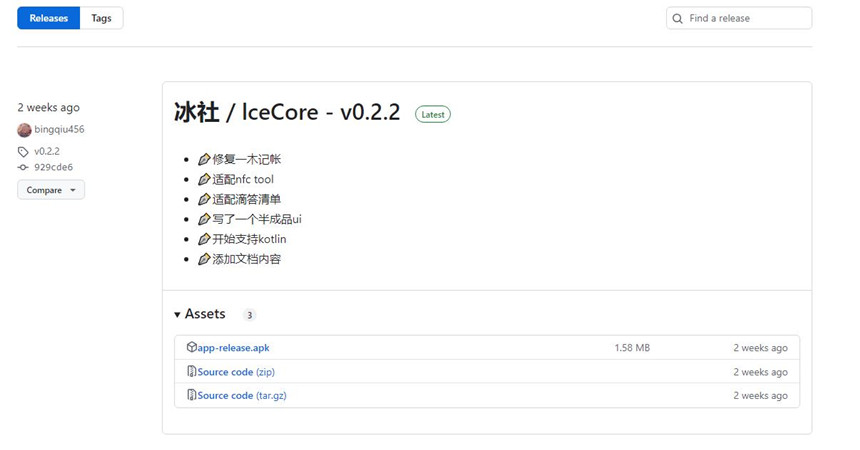Click the commit icon beside 929cde6
The image size is (860, 450).
pos(23,167)
